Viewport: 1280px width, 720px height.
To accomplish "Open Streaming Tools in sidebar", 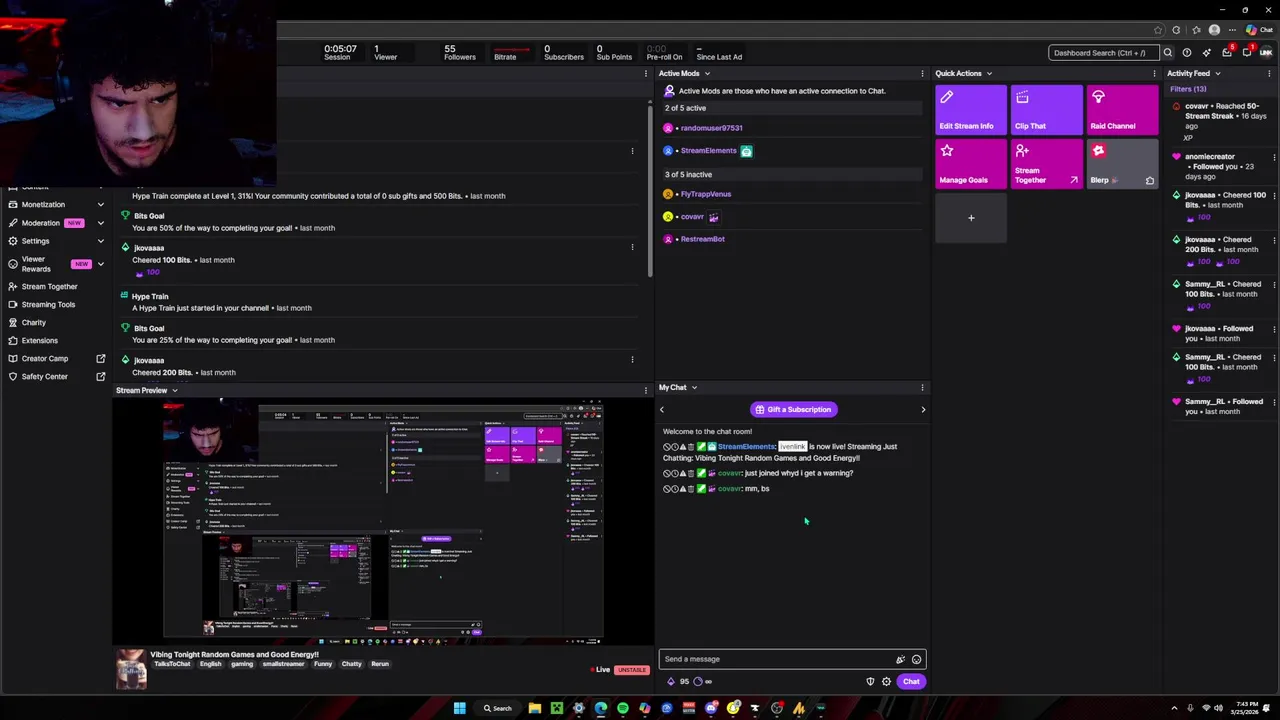I will 48,305.
